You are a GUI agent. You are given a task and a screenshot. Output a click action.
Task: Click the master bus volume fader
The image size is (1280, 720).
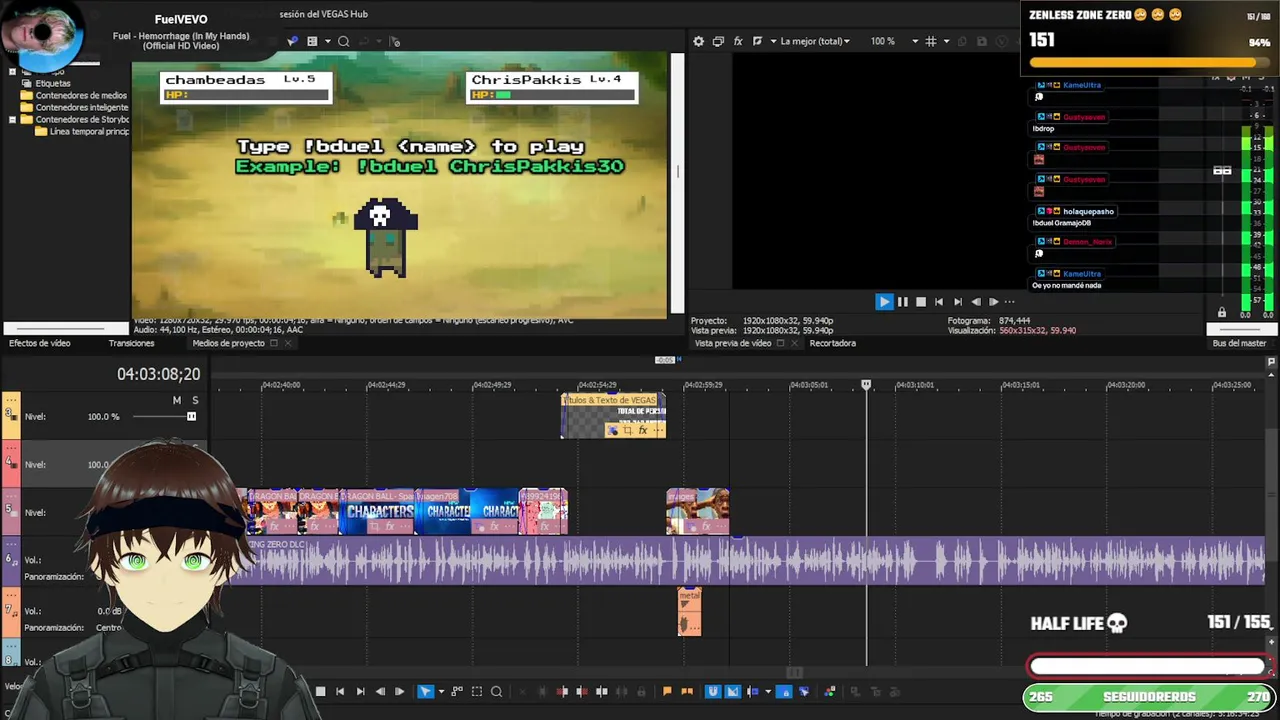tap(1222, 171)
